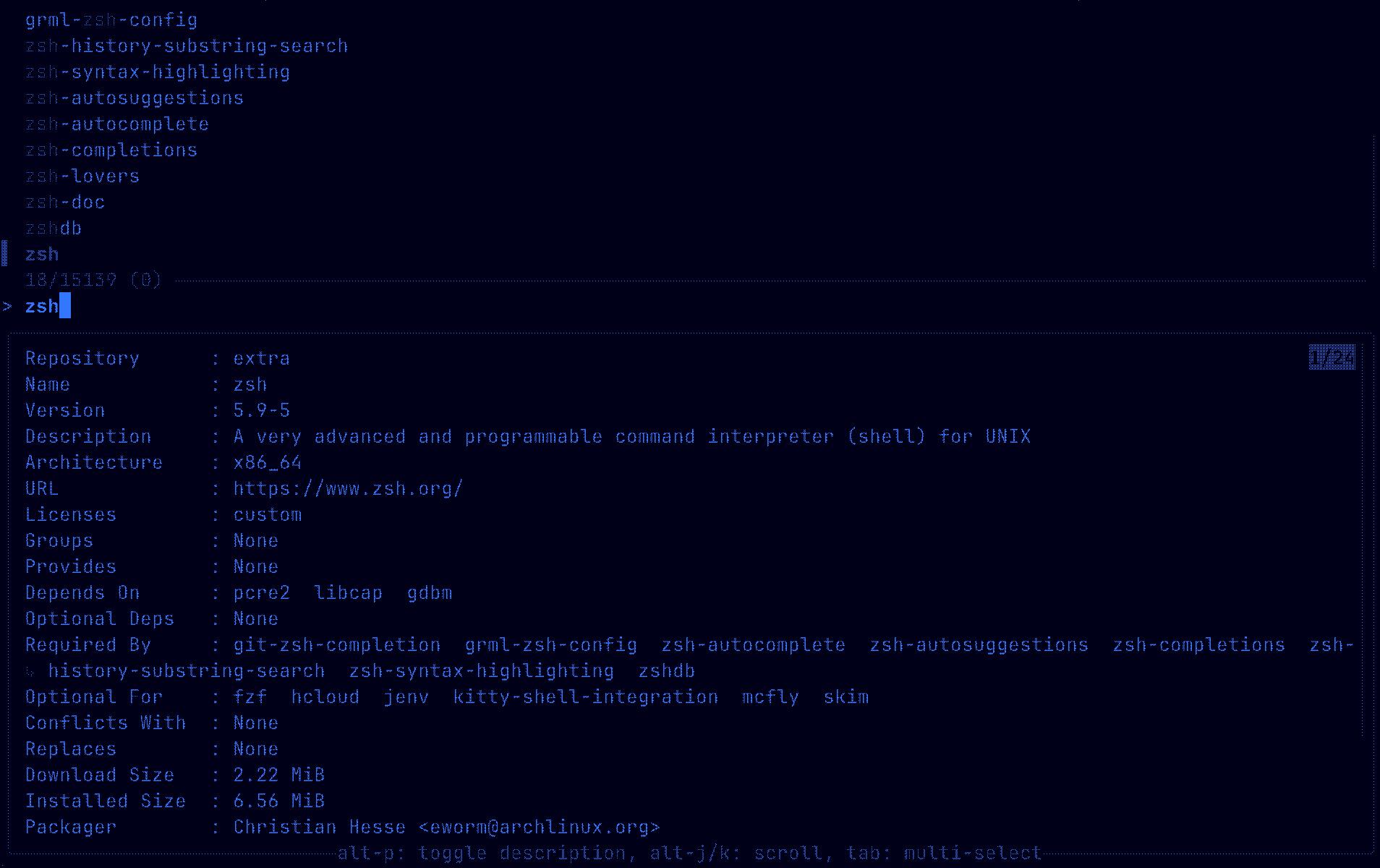Image resolution: width=1380 pixels, height=868 pixels.
Task: Click the pointer marker beside the zsh row
Action: pos(5,254)
